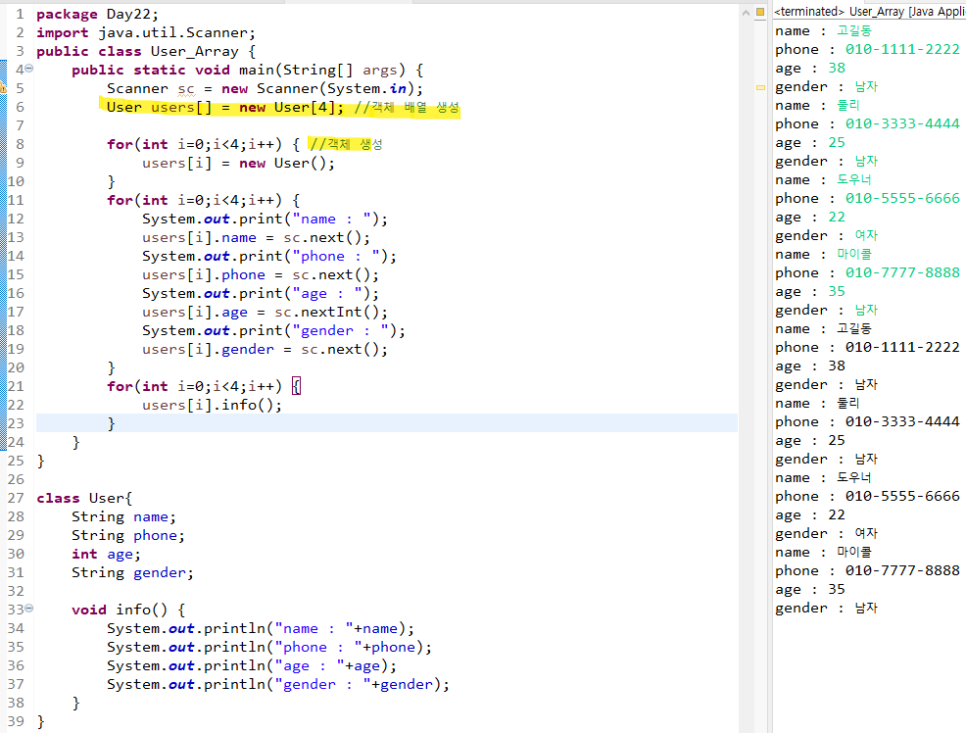Click 'users[i].phone = sc.next();' line
Screen dimensions: 966x733
coord(261,275)
